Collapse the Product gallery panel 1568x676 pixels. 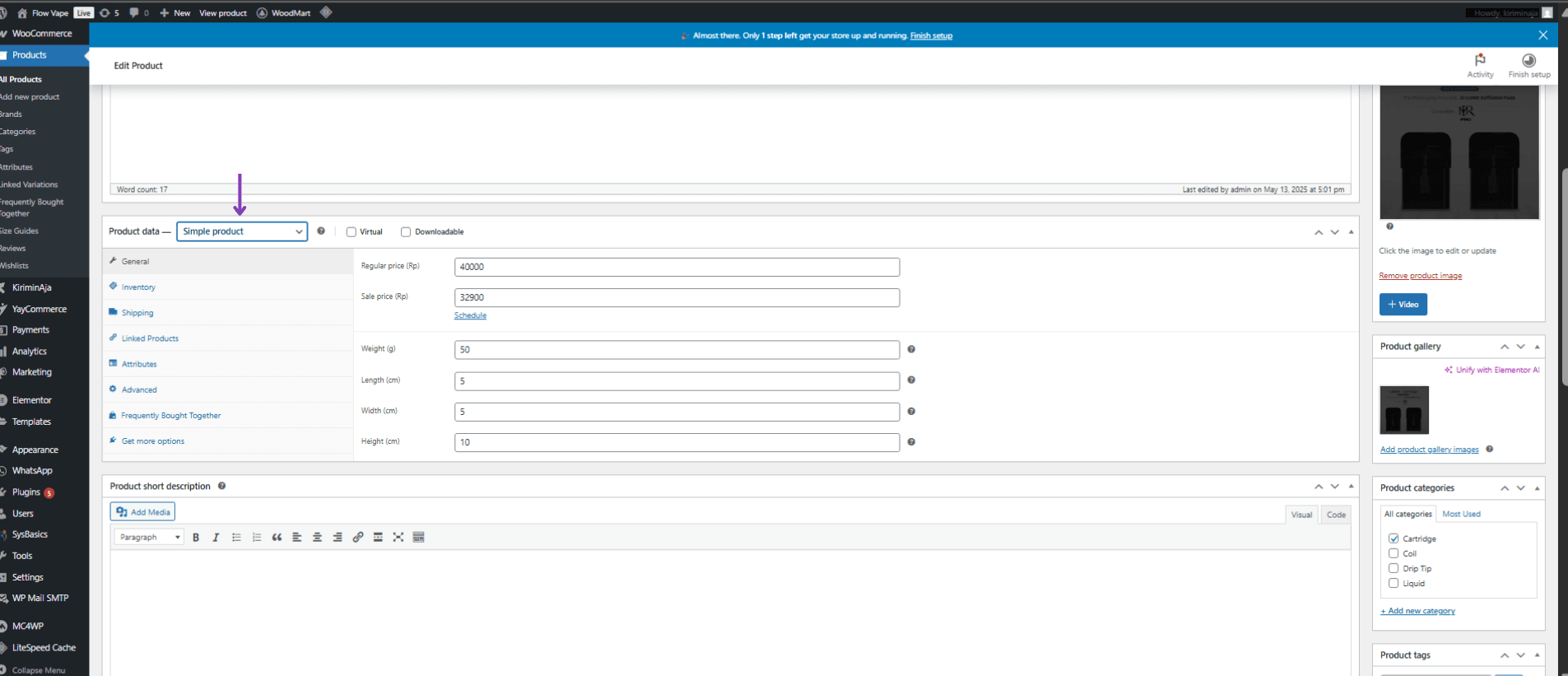tap(1537, 347)
